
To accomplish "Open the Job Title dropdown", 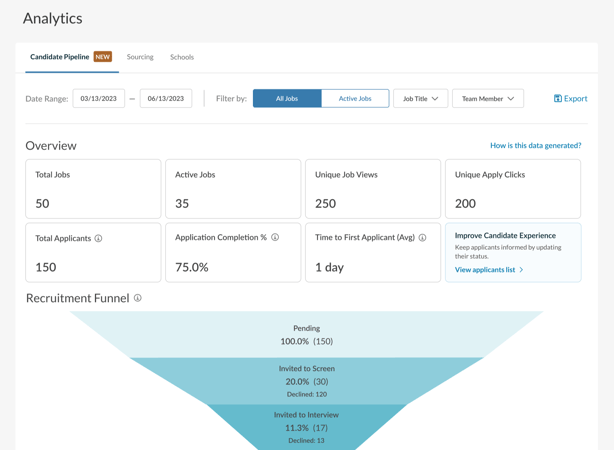I will (420, 99).
